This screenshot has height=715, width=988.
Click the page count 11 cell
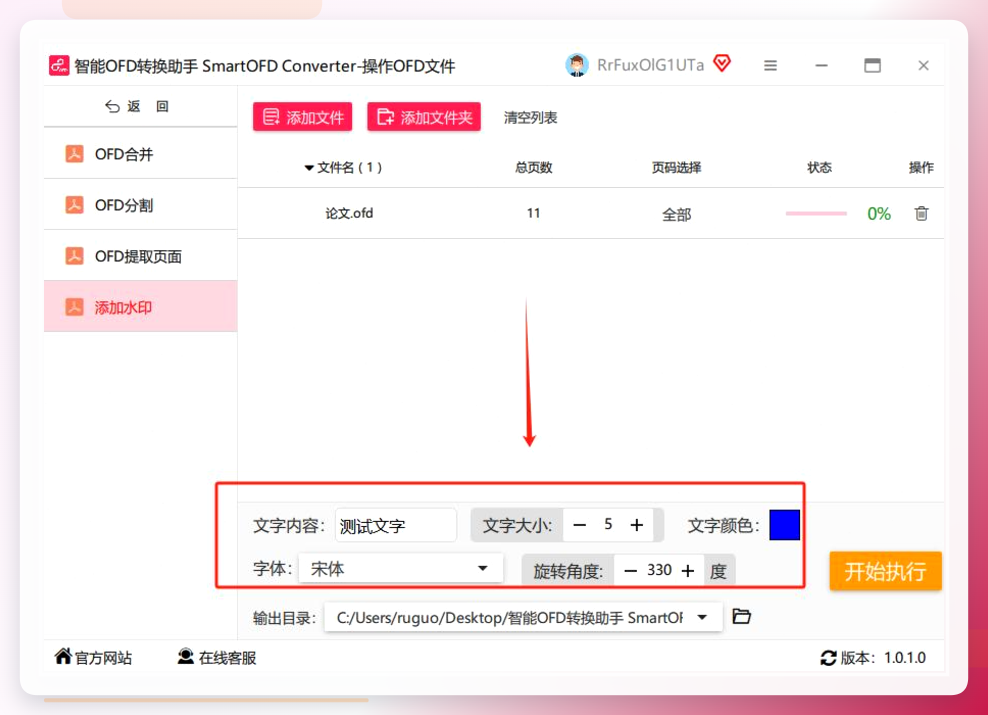pyautogui.click(x=534, y=214)
